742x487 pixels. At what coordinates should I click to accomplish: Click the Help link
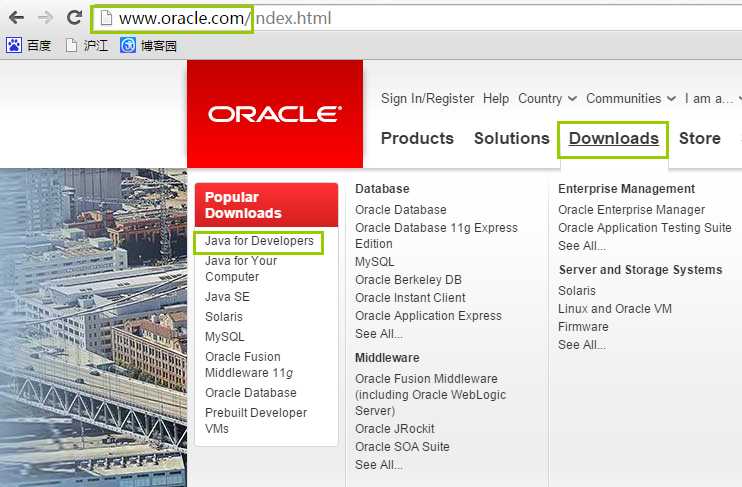[x=495, y=98]
